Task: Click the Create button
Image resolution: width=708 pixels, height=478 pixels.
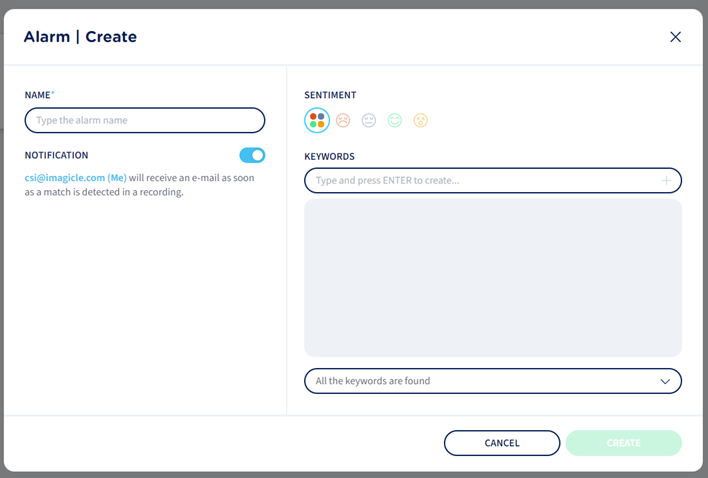Action: pyautogui.click(x=623, y=443)
